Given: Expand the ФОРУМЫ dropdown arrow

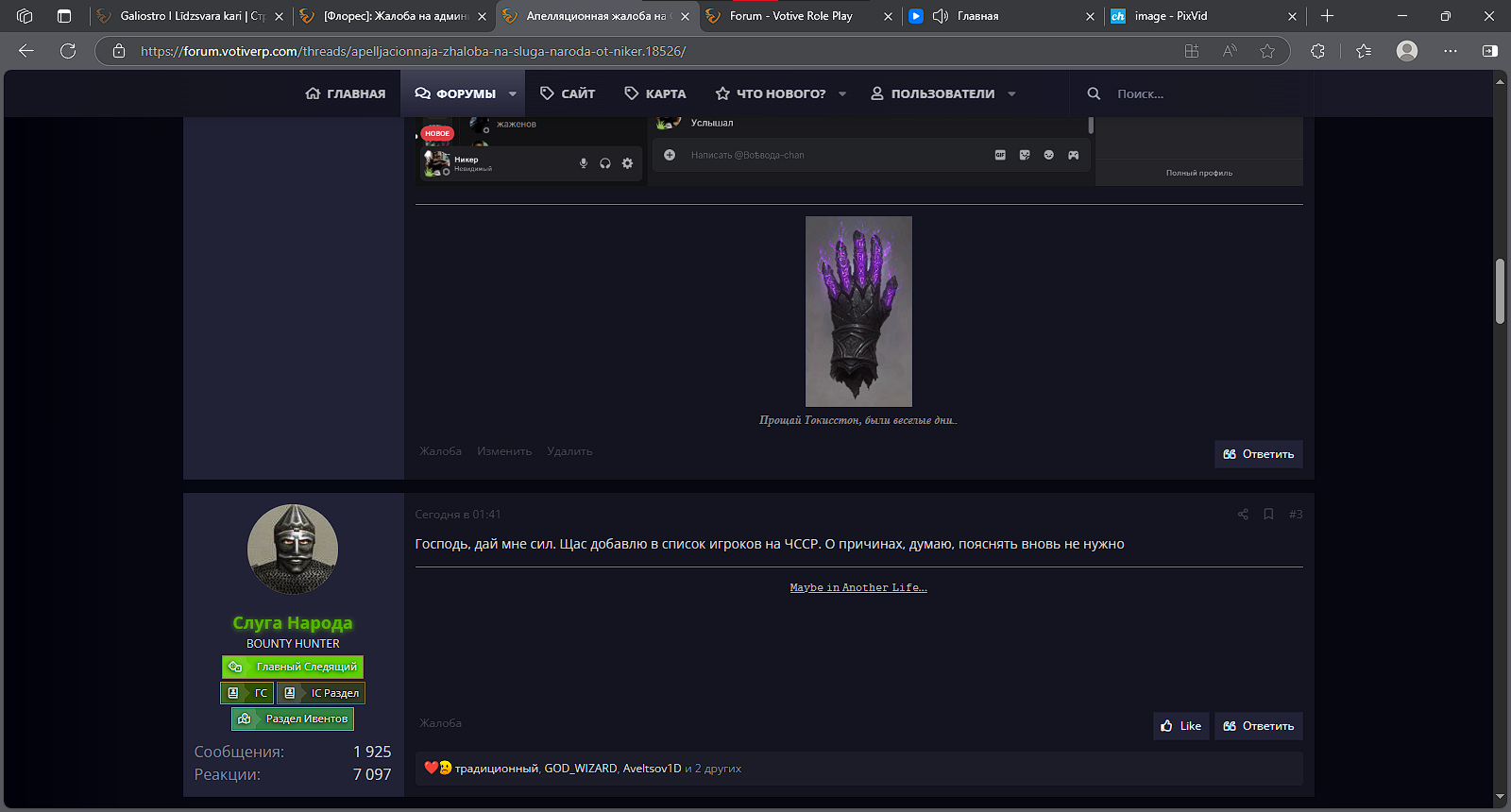Looking at the screenshot, I should coord(513,93).
